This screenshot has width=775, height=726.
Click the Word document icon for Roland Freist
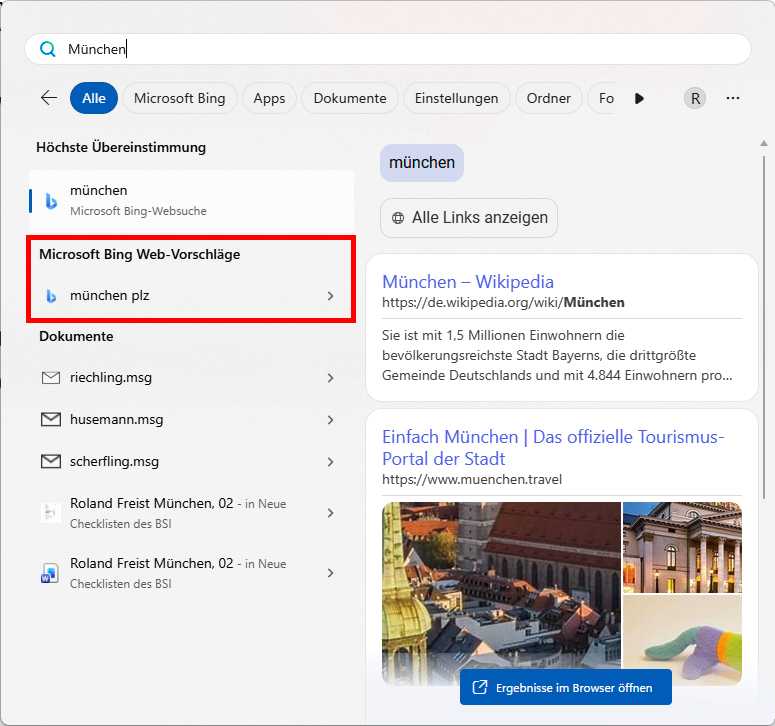tap(50, 573)
